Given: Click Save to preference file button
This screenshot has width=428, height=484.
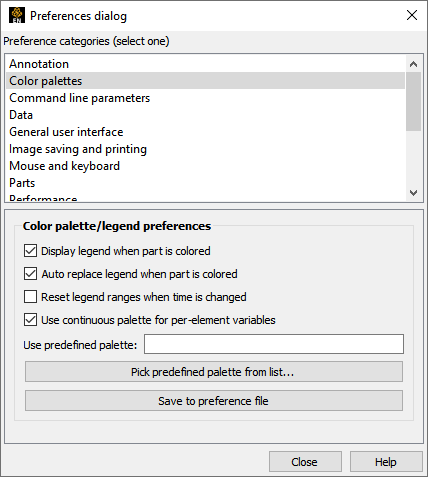Looking at the screenshot, I should [214, 401].
